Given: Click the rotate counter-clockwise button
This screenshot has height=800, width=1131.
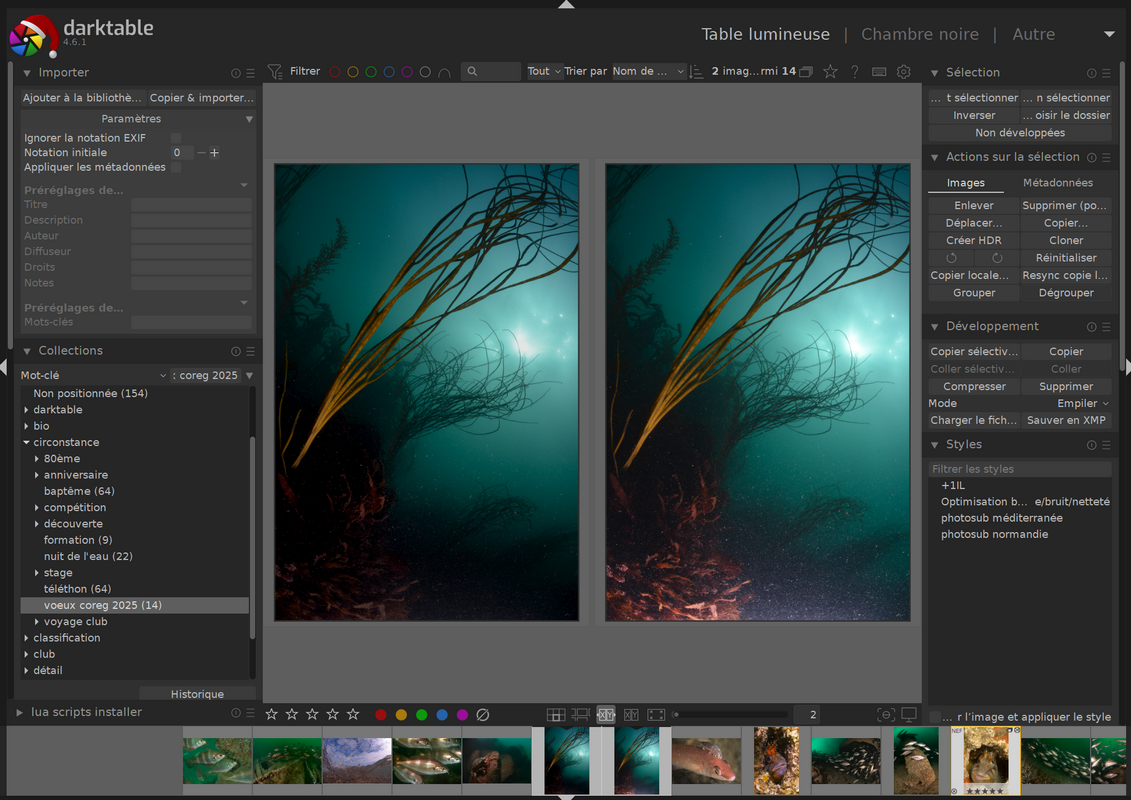Looking at the screenshot, I should click(951, 258).
